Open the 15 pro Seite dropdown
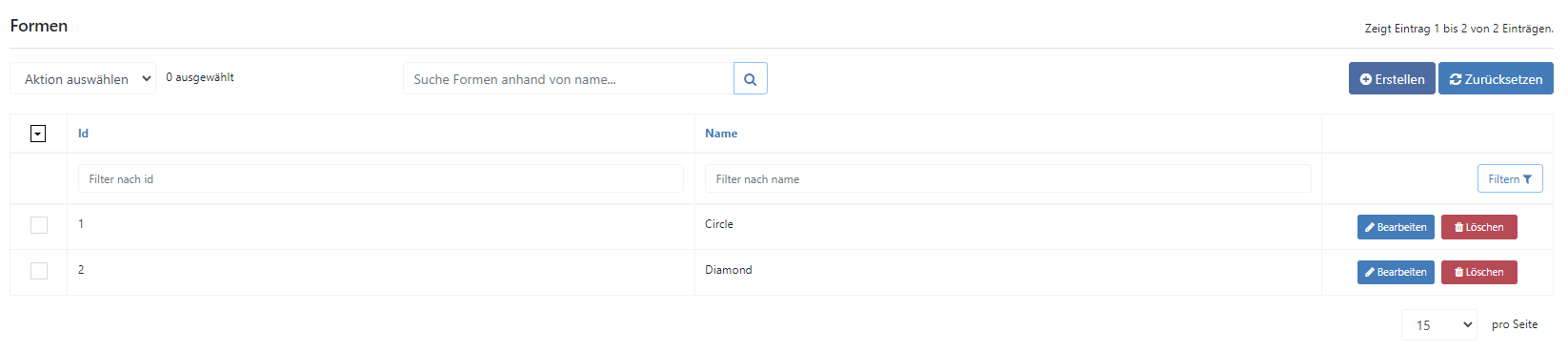This screenshot has width=1568, height=352. click(1438, 325)
